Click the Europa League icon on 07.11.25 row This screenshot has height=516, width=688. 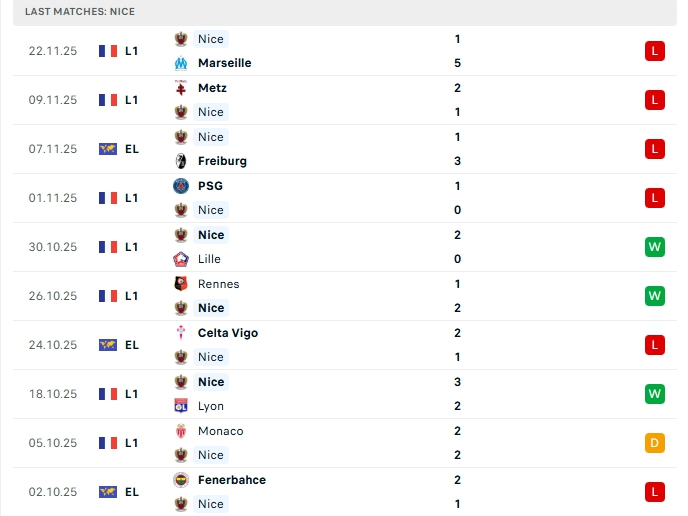(x=108, y=149)
